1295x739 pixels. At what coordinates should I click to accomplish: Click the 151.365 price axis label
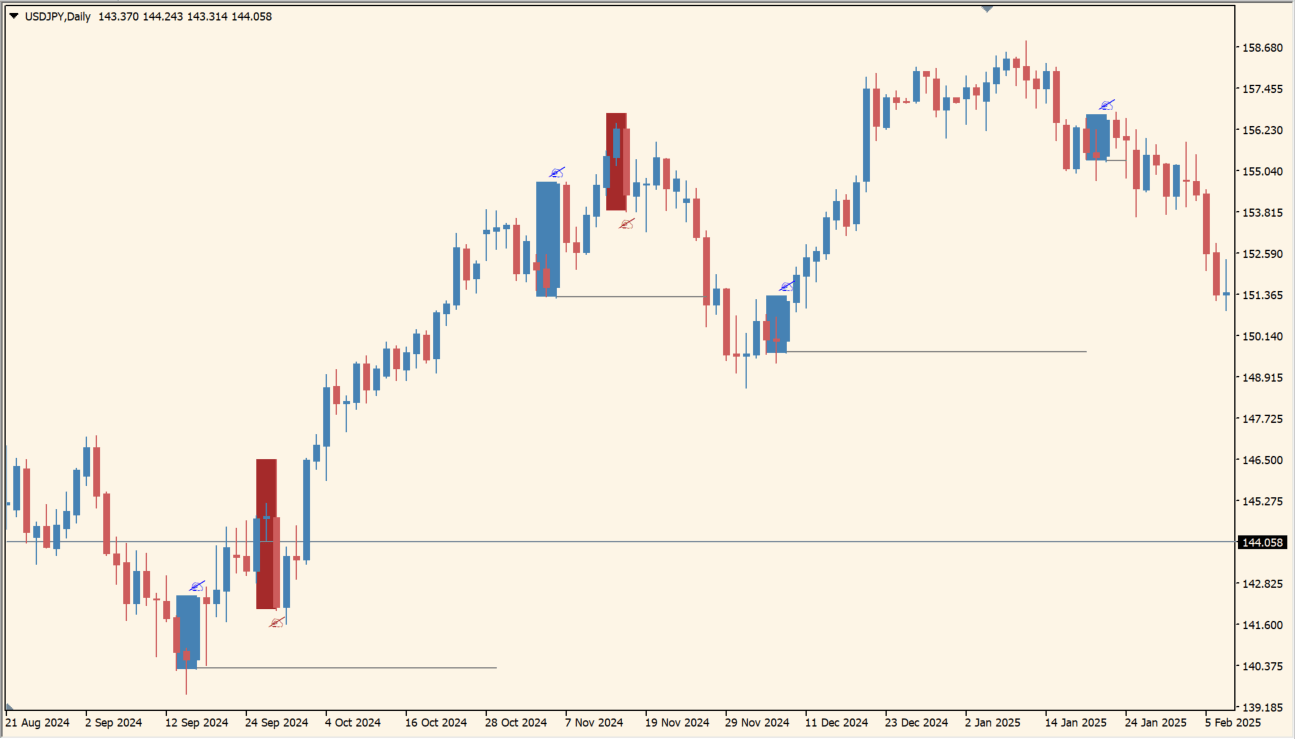coord(1262,295)
